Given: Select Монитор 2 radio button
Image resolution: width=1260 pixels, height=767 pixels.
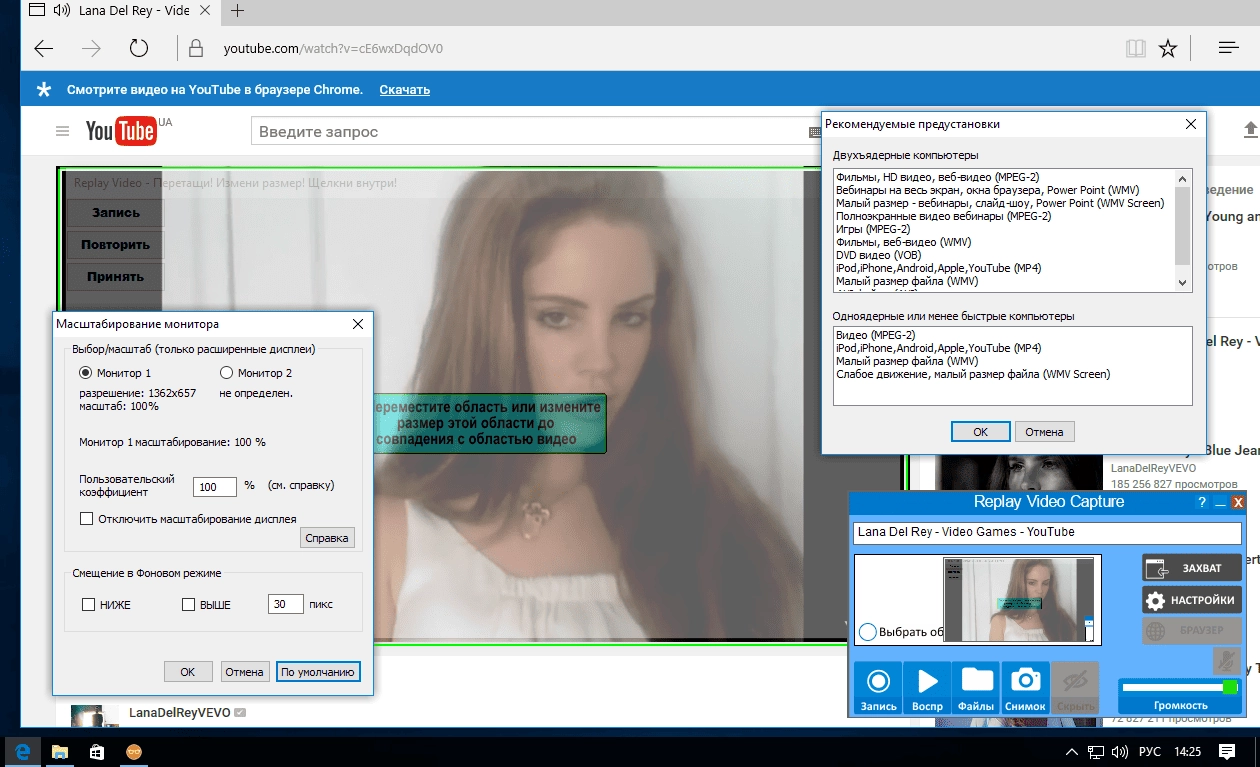Looking at the screenshot, I should click(226, 373).
